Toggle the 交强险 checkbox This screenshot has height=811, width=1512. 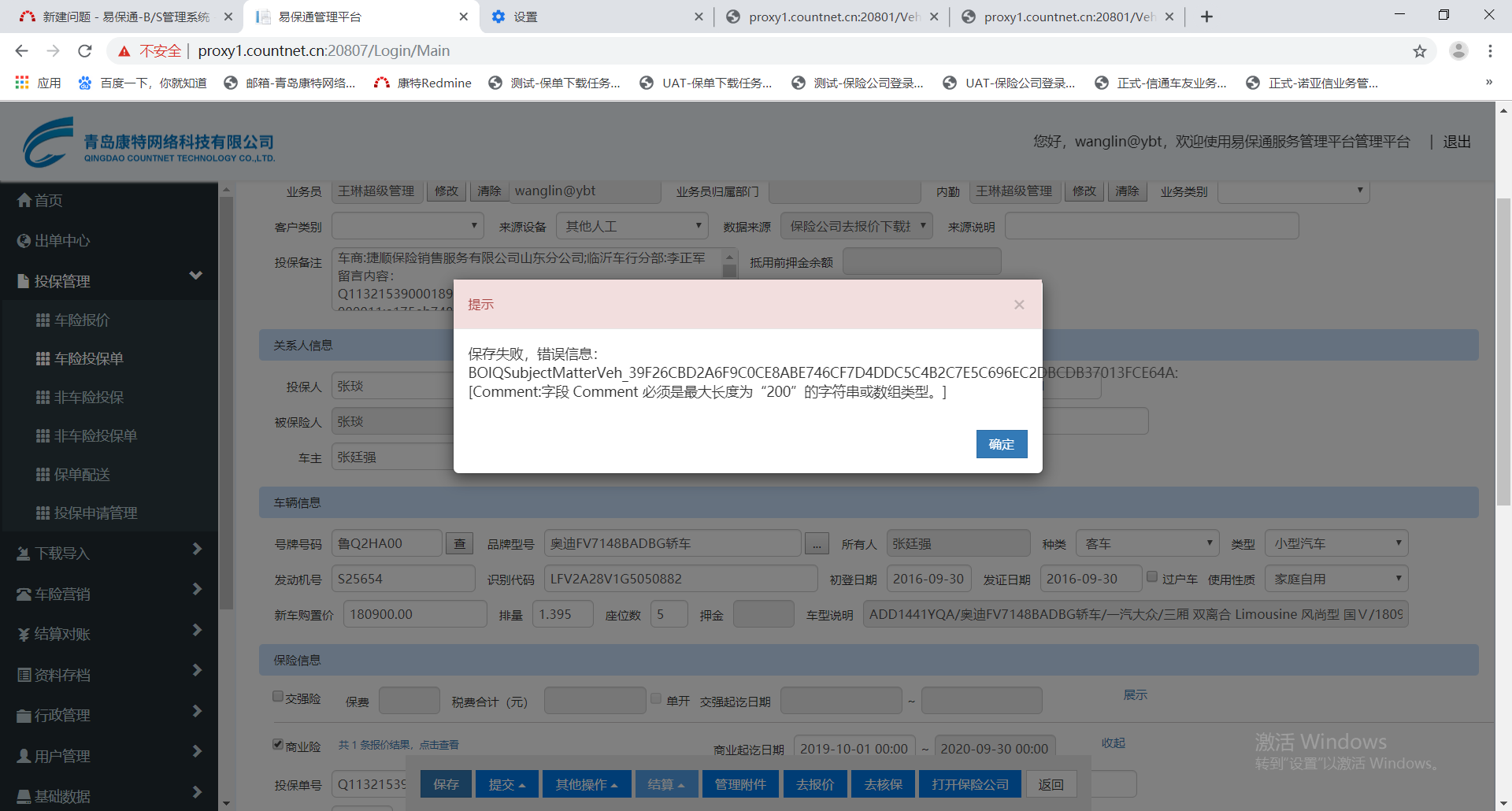[278, 696]
